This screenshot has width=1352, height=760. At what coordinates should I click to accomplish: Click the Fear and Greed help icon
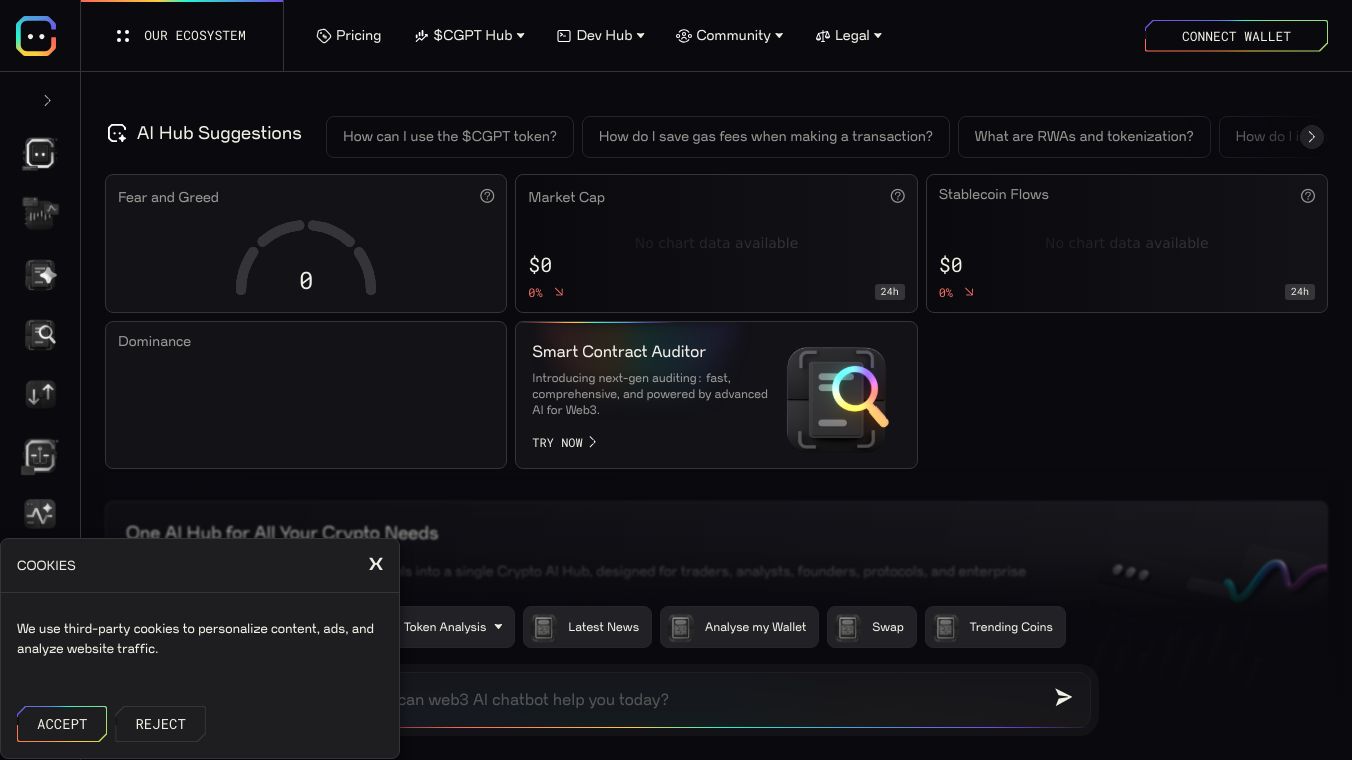click(x=487, y=196)
